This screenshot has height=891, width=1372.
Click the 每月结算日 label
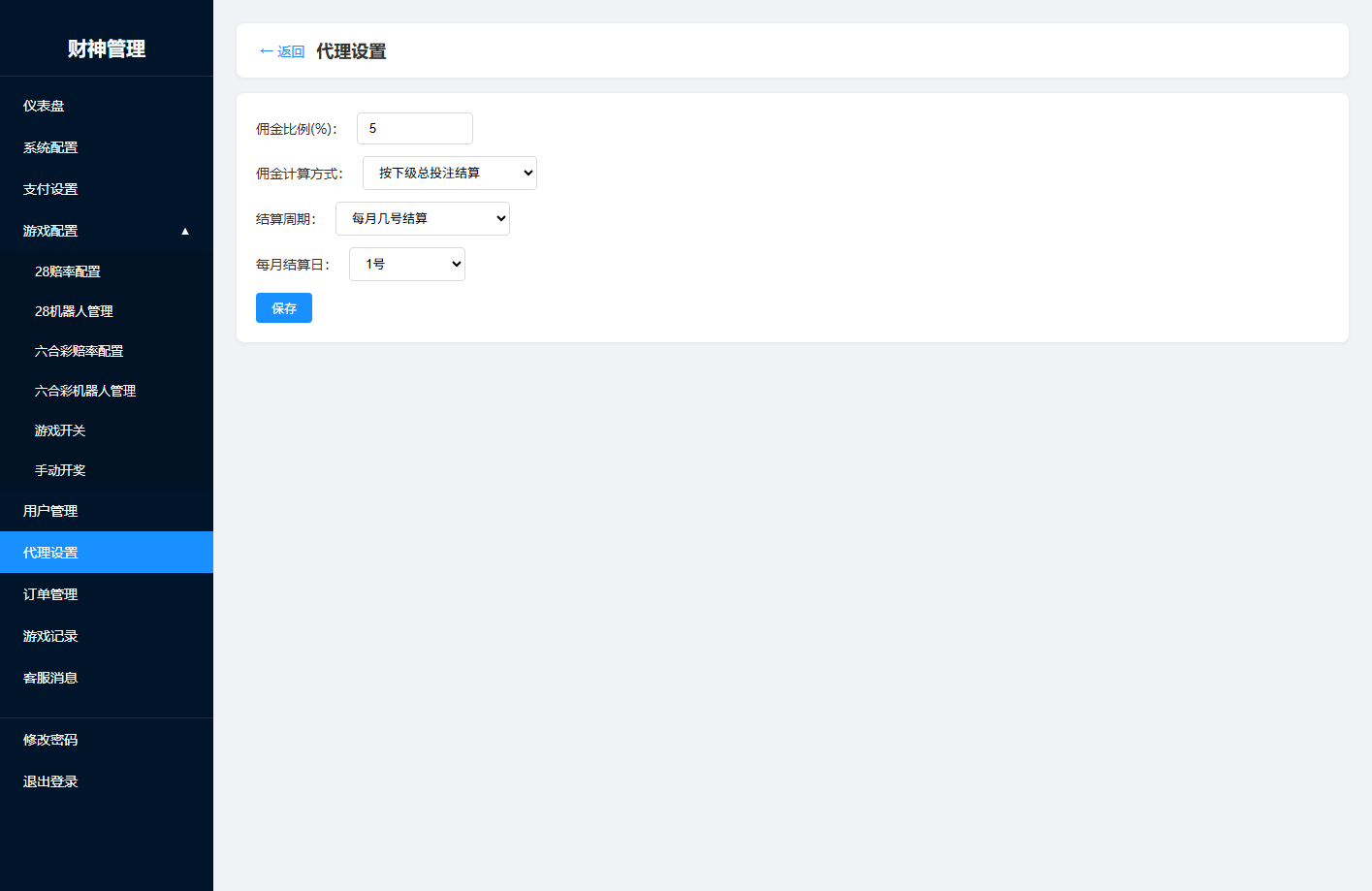coord(293,265)
